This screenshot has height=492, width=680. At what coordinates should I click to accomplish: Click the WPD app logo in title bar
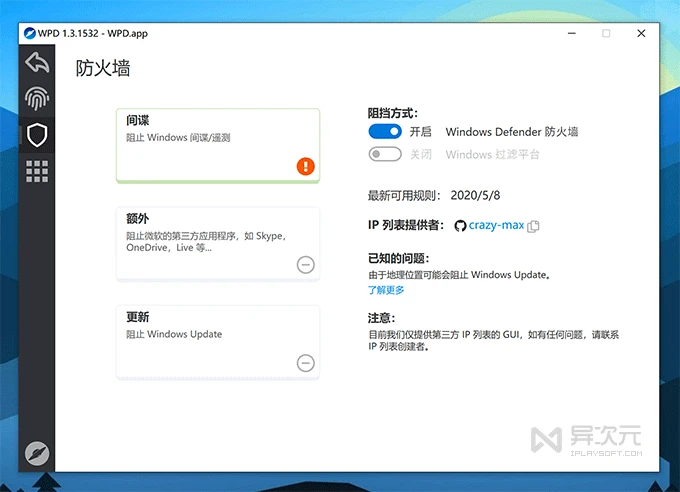point(30,33)
